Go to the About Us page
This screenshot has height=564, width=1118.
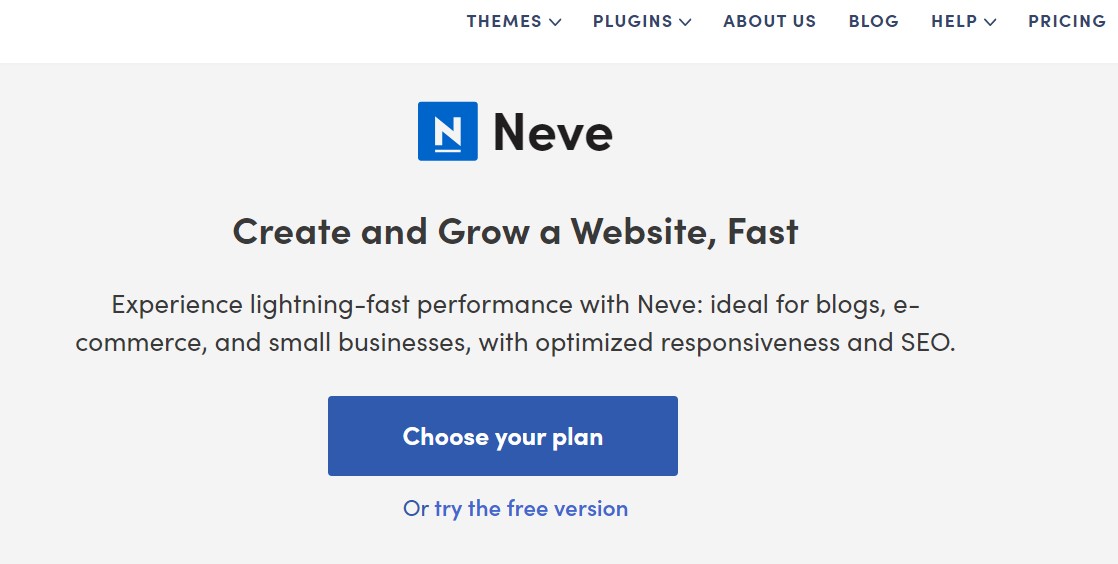[769, 21]
